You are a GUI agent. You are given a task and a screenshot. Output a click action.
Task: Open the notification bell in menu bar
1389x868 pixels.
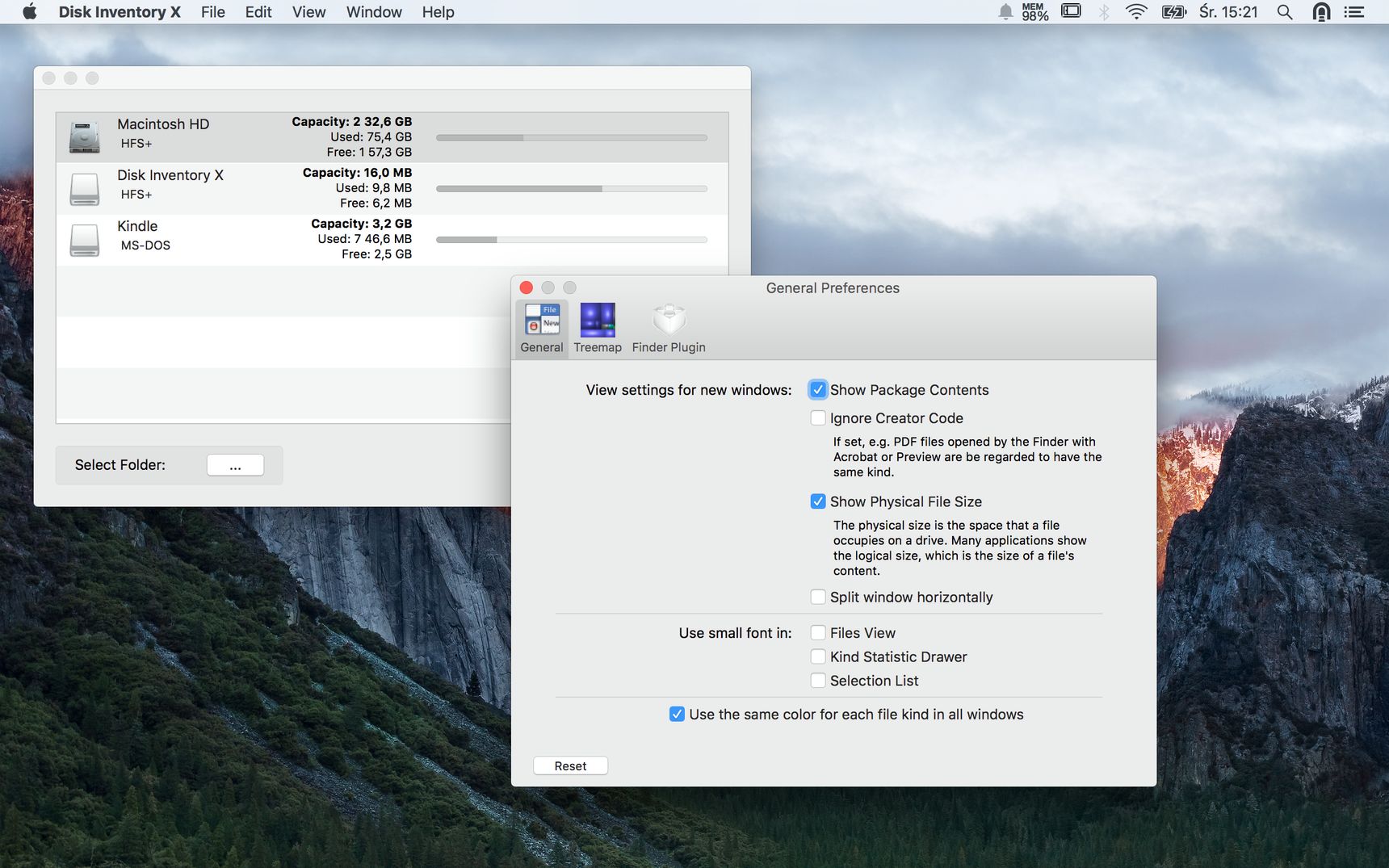tap(1005, 11)
